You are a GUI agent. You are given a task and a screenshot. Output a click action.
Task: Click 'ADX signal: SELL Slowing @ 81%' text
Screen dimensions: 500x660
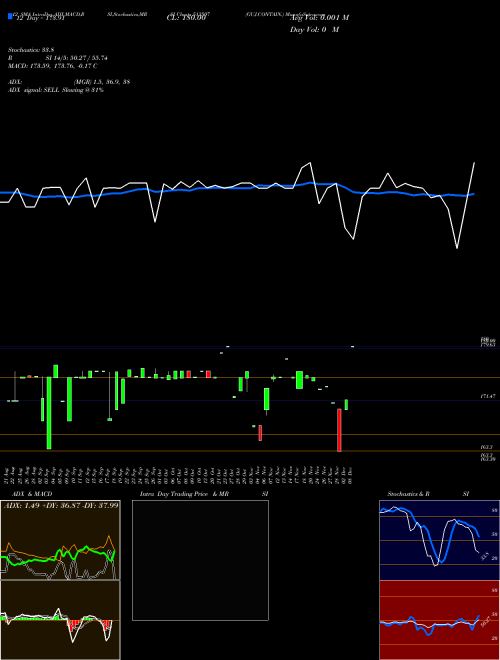(x=56, y=90)
